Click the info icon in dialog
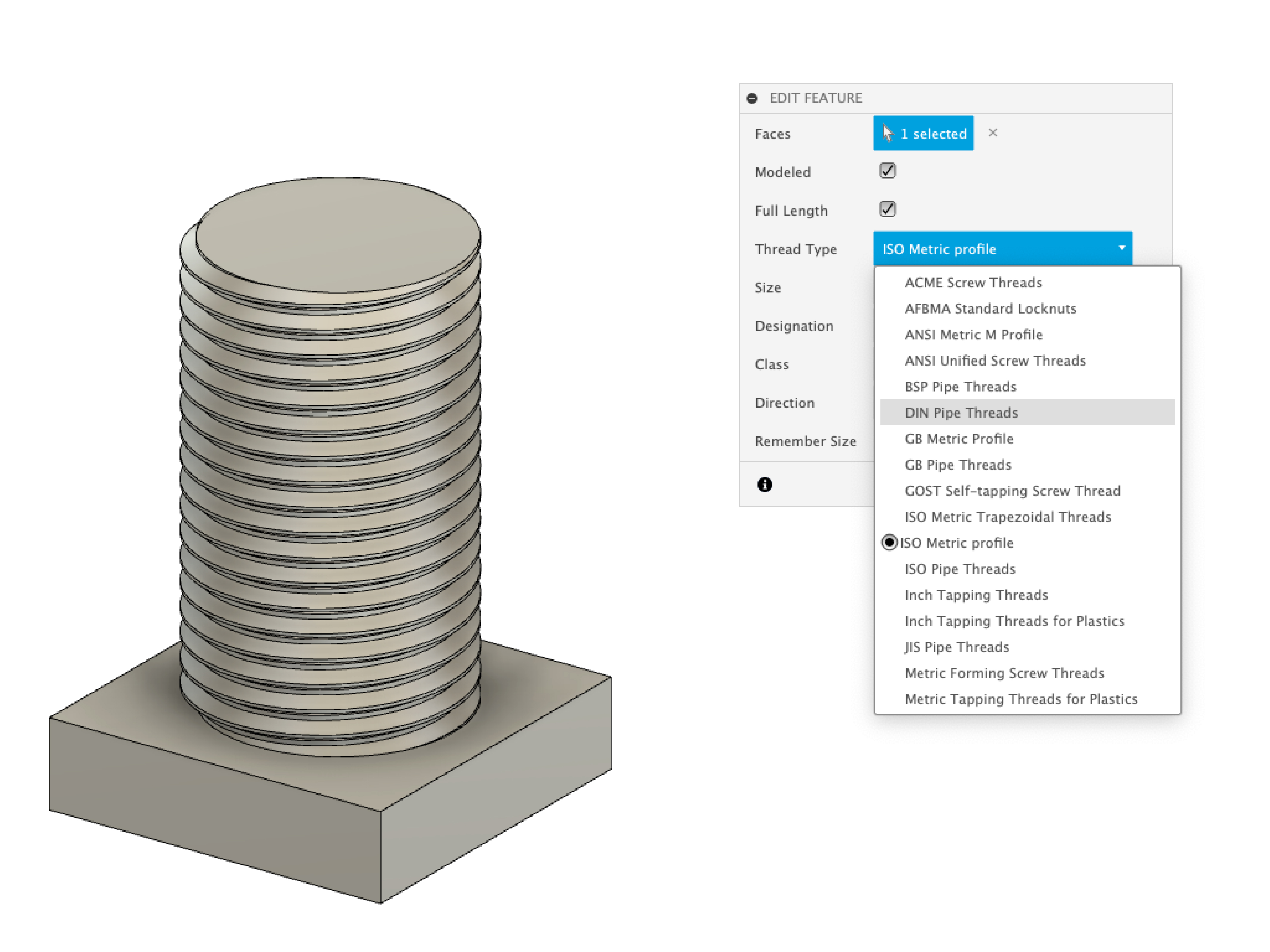 click(x=764, y=484)
